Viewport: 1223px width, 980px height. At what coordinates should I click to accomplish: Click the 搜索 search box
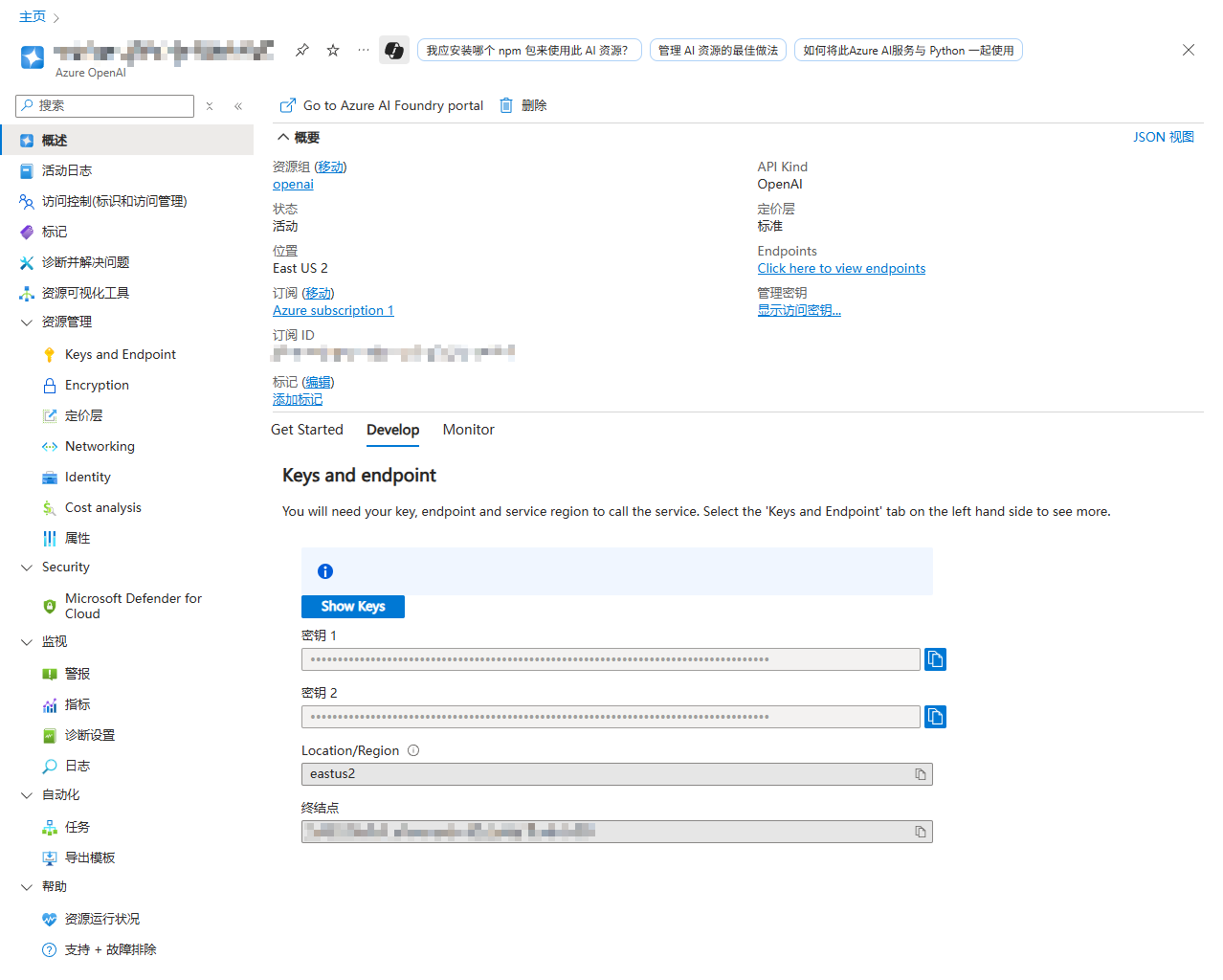click(x=103, y=105)
